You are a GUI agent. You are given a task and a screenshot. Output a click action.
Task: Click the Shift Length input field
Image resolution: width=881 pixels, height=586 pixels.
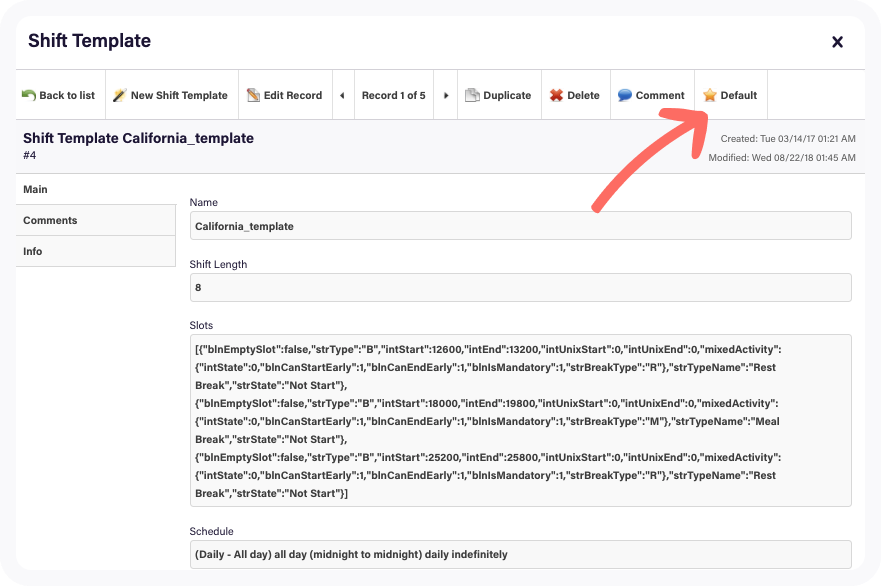(520, 287)
